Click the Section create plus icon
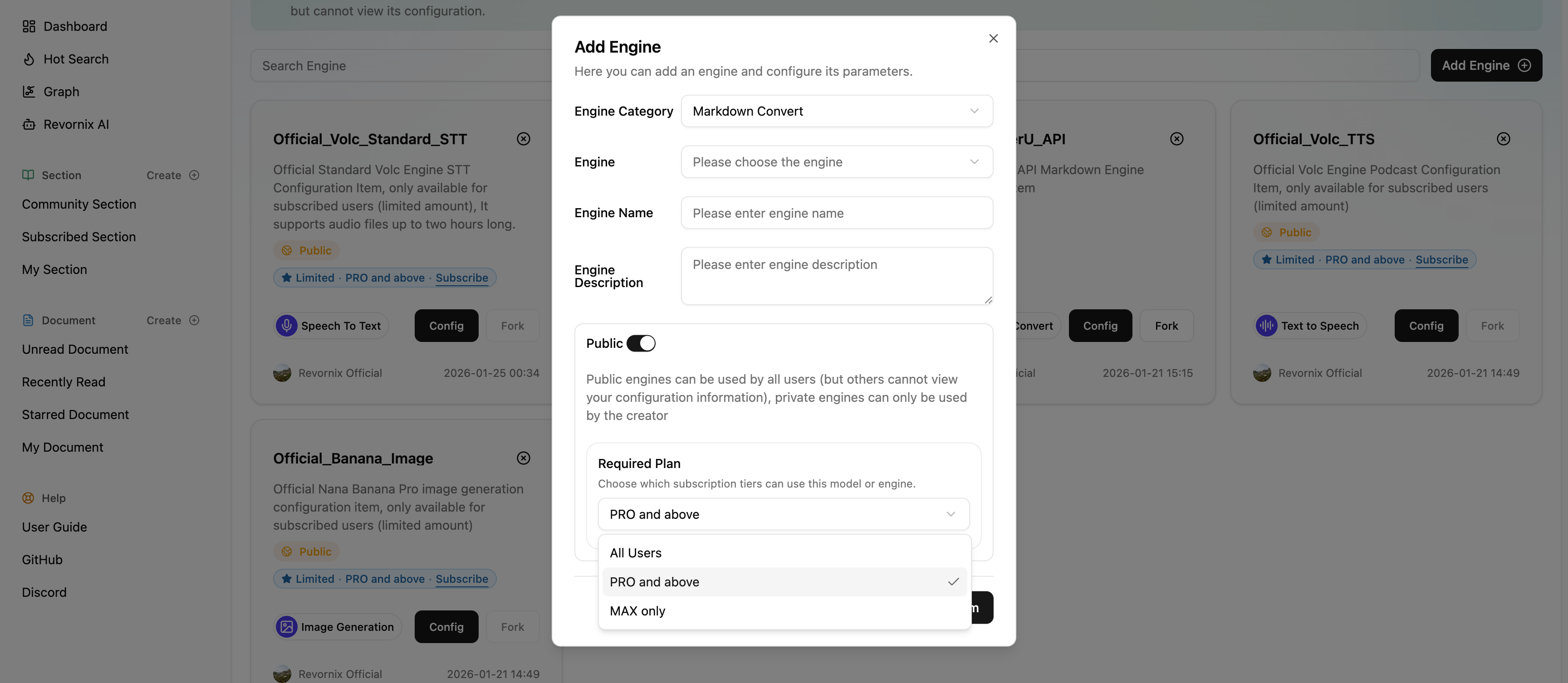Screen dimensions: 1568x683 click(194, 175)
